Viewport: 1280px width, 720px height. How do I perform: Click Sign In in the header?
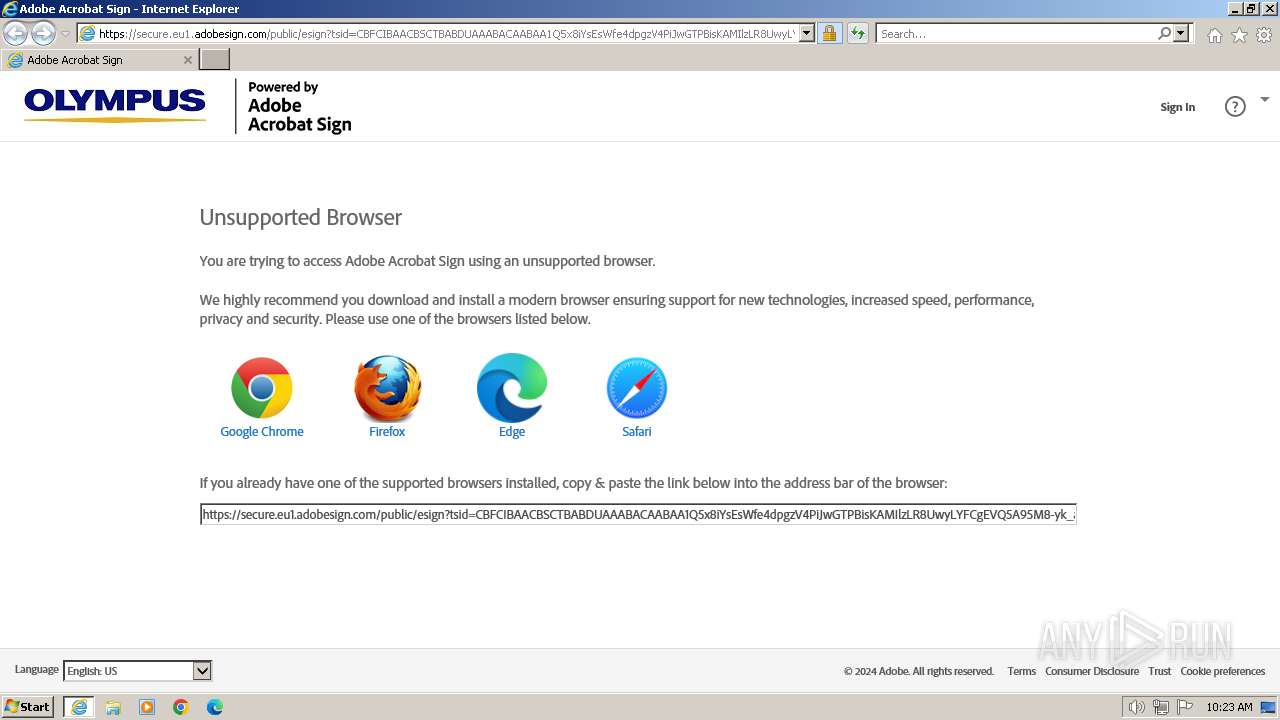click(1177, 107)
